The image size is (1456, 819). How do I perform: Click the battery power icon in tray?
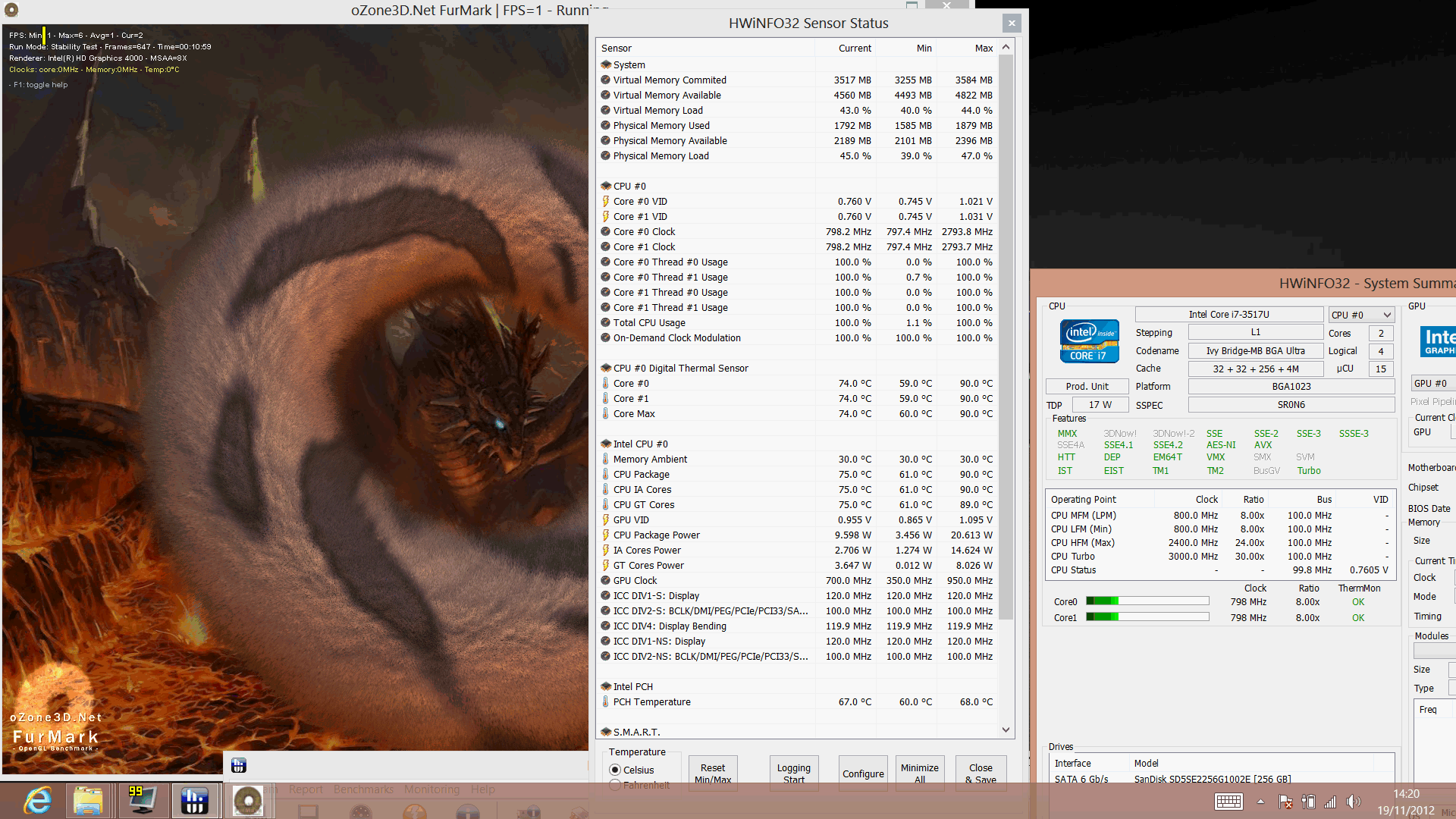(1308, 802)
